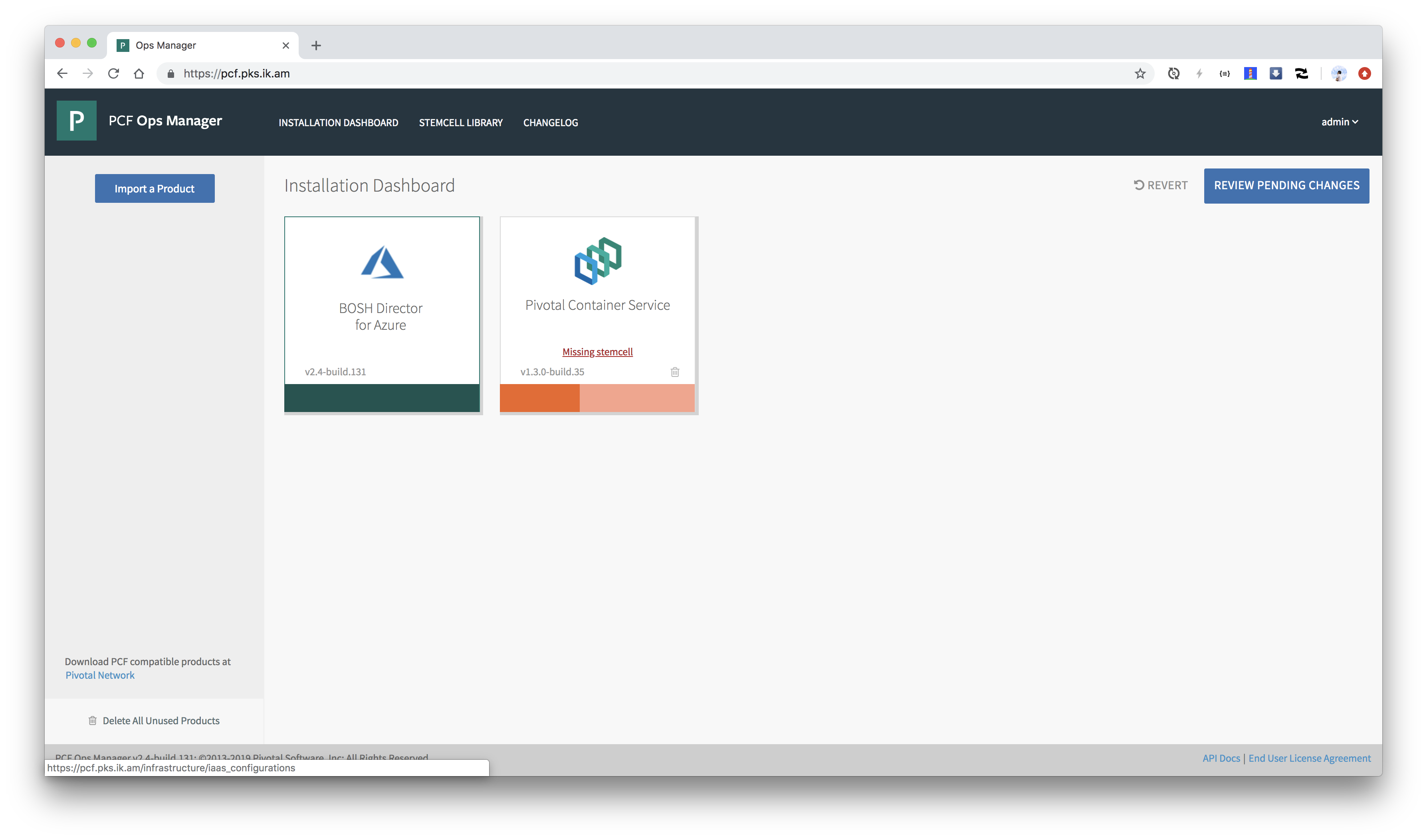The width and height of the screenshot is (1427, 840).
Task: Click the Azure logo on BOSH Director tile
Action: pyautogui.click(x=382, y=263)
